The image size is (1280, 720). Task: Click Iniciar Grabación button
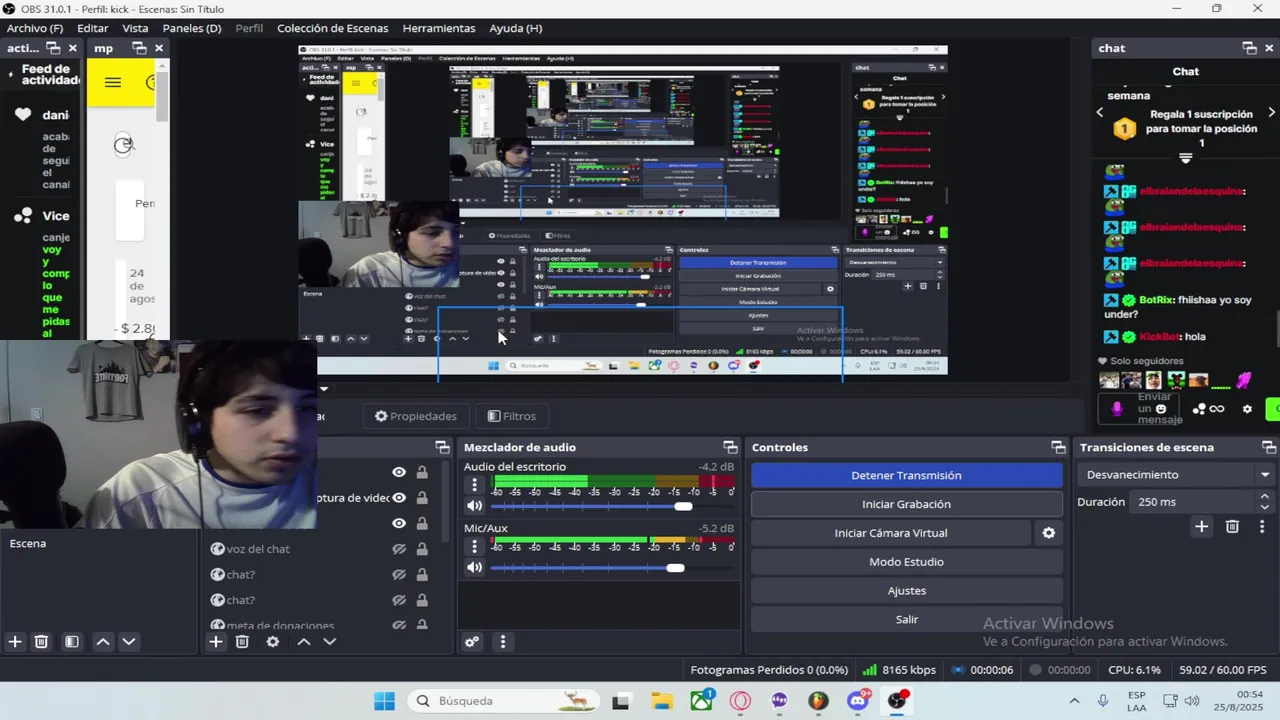point(906,504)
